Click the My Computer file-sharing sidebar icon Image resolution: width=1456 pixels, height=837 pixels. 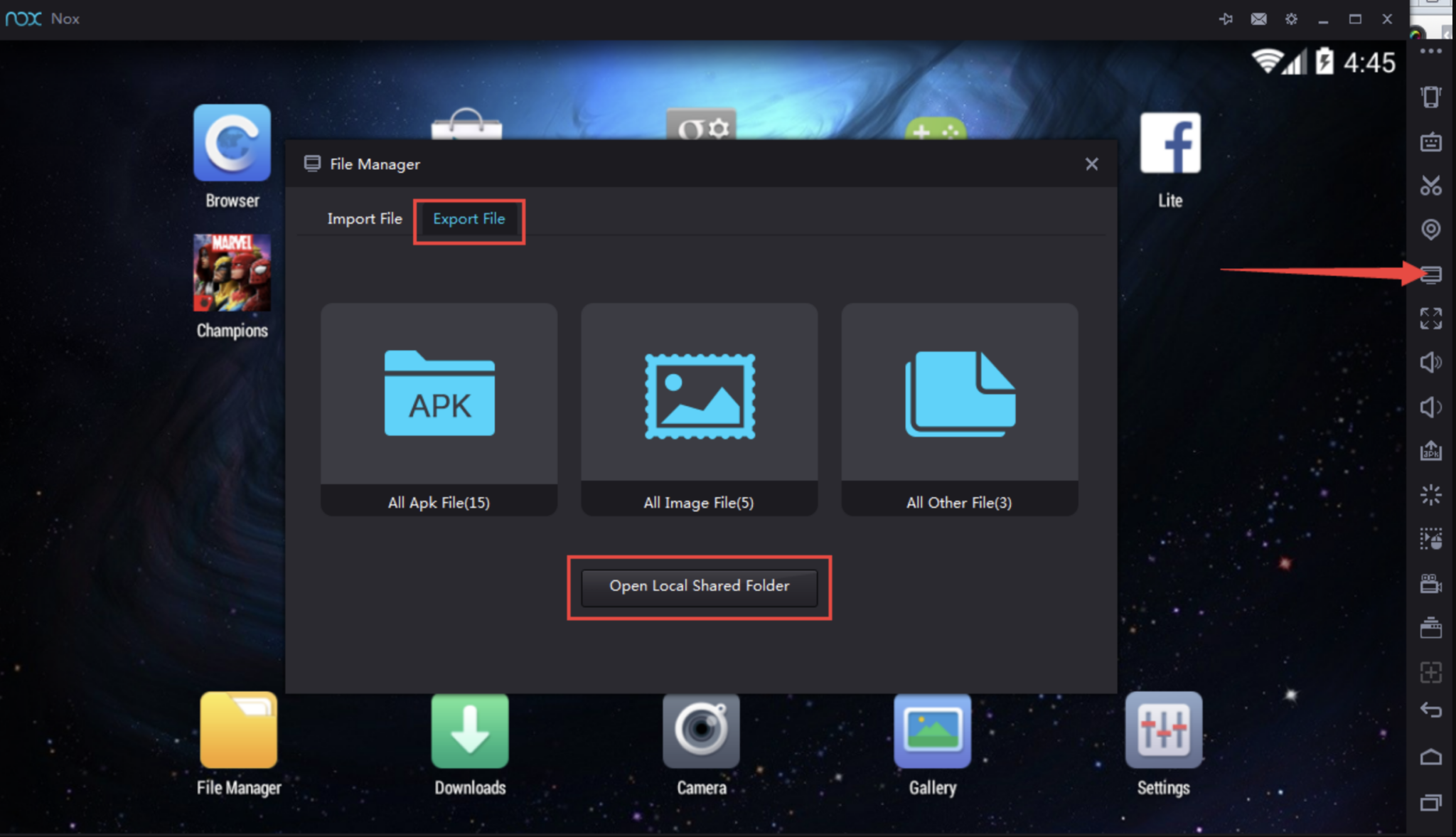(x=1430, y=274)
